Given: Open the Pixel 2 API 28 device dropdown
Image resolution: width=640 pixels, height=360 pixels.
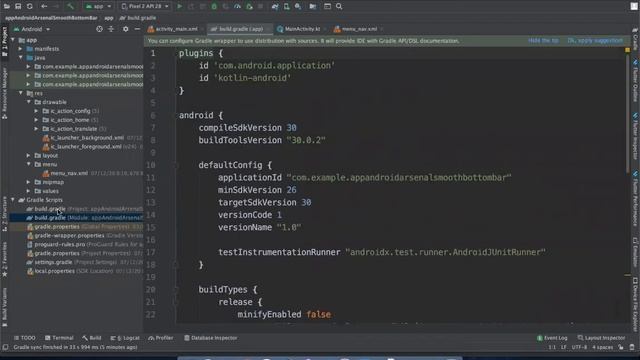Looking at the screenshot, I should coord(145,7).
